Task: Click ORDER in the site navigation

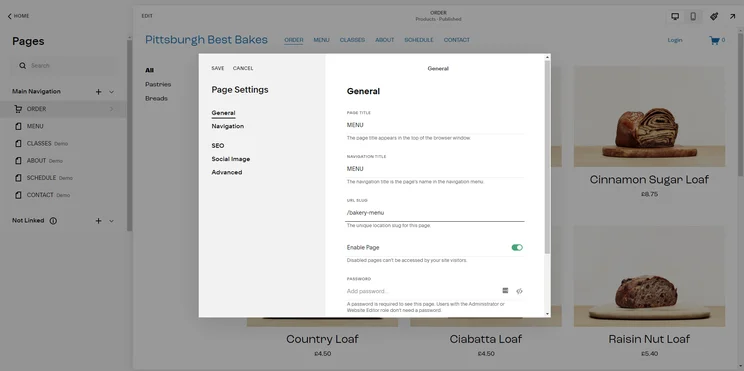Action: pyautogui.click(x=294, y=40)
